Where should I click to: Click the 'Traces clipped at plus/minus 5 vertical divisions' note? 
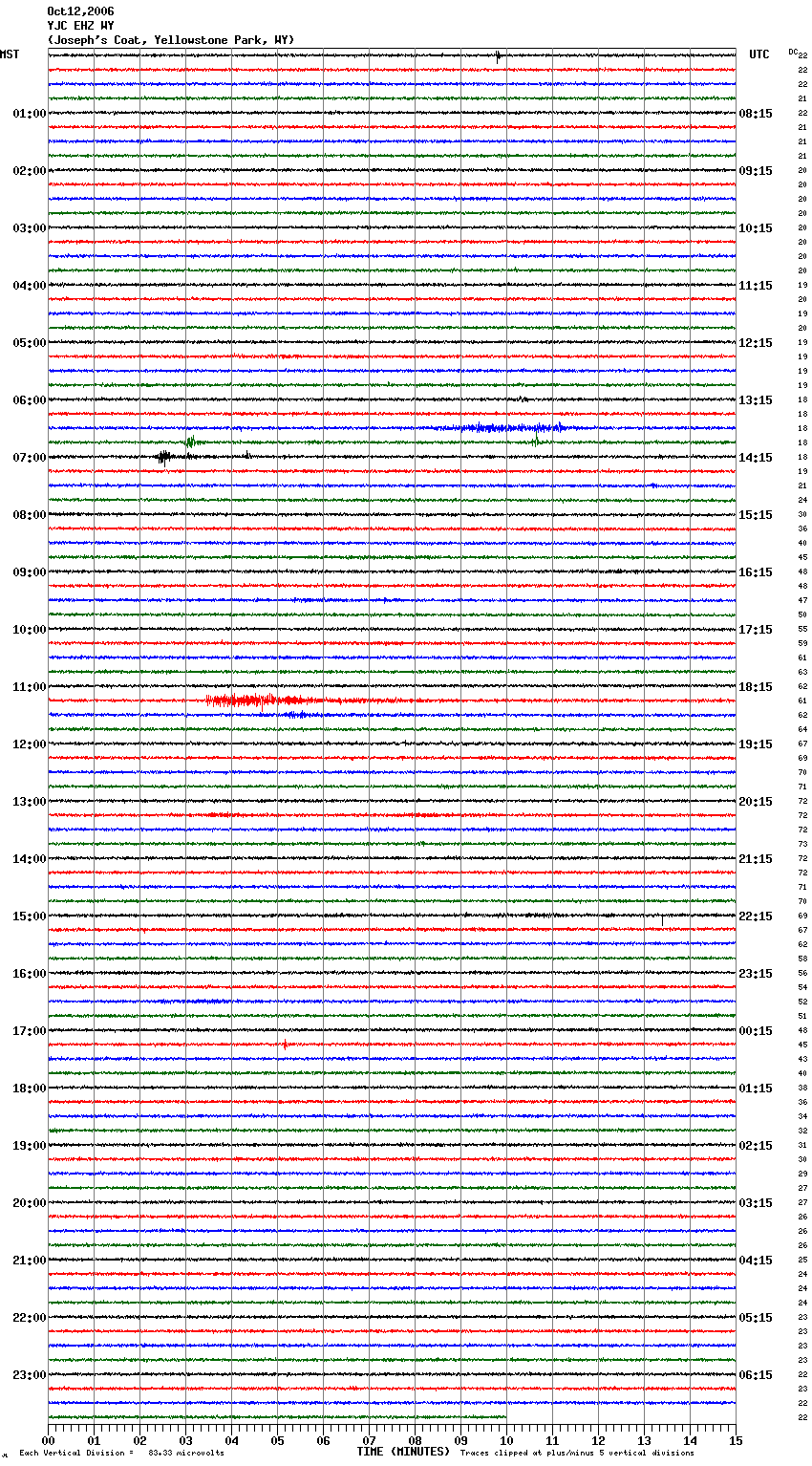(x=577, y=1453)
